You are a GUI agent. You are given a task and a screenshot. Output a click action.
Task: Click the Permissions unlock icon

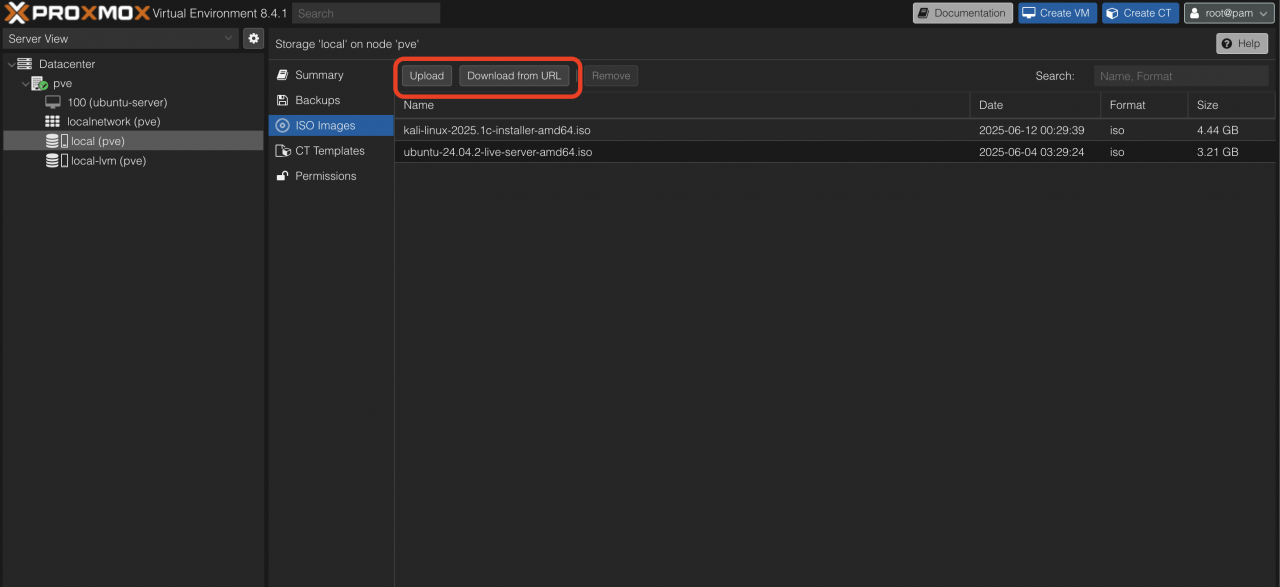(x=283, y=176)
